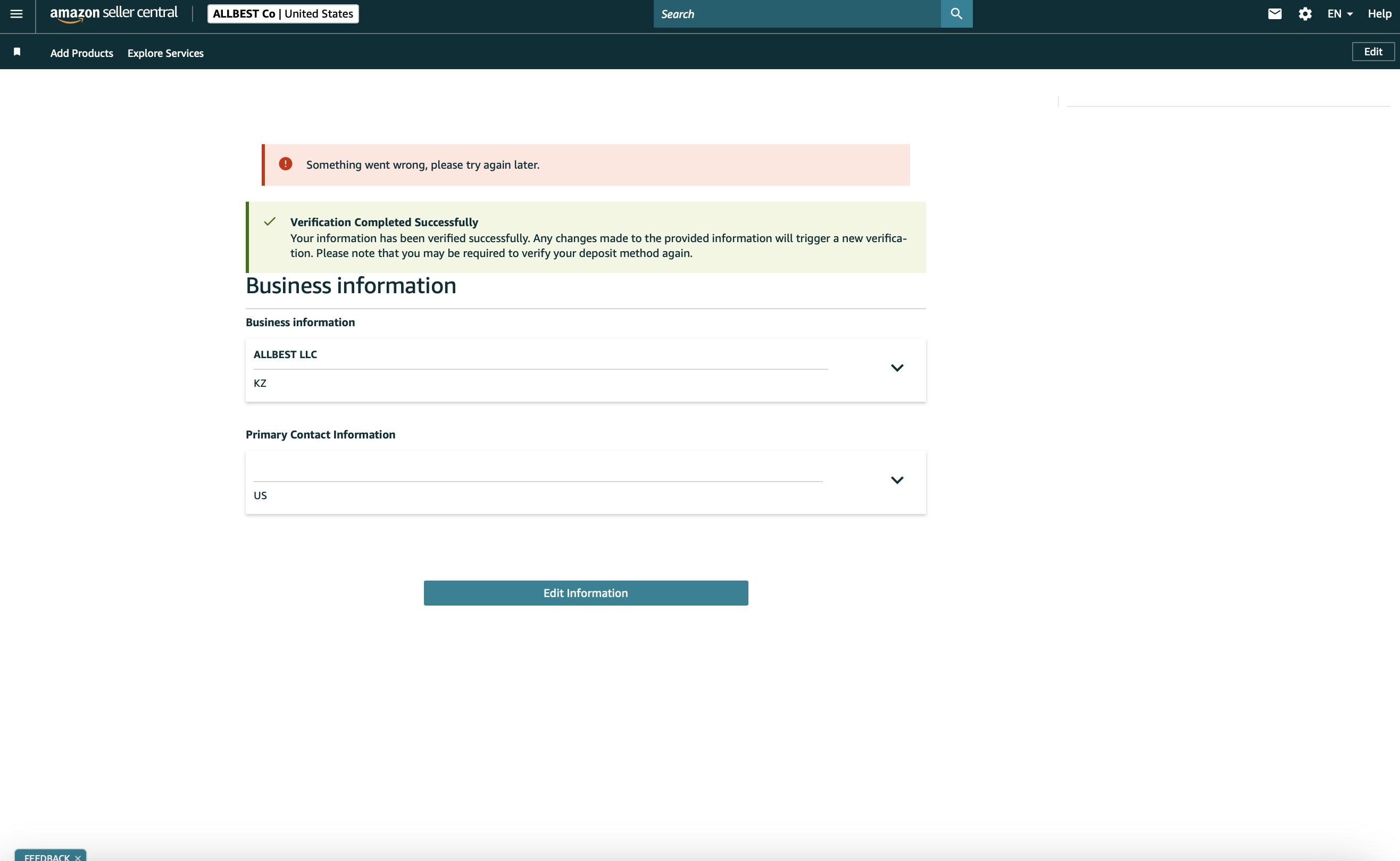
Task: Open the Help link
Action: (1379, 14)
